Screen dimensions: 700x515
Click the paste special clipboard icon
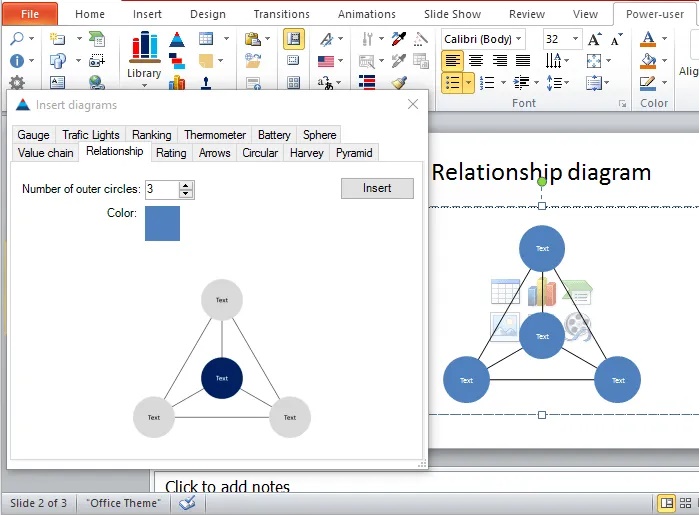click(x=253, y=39)
